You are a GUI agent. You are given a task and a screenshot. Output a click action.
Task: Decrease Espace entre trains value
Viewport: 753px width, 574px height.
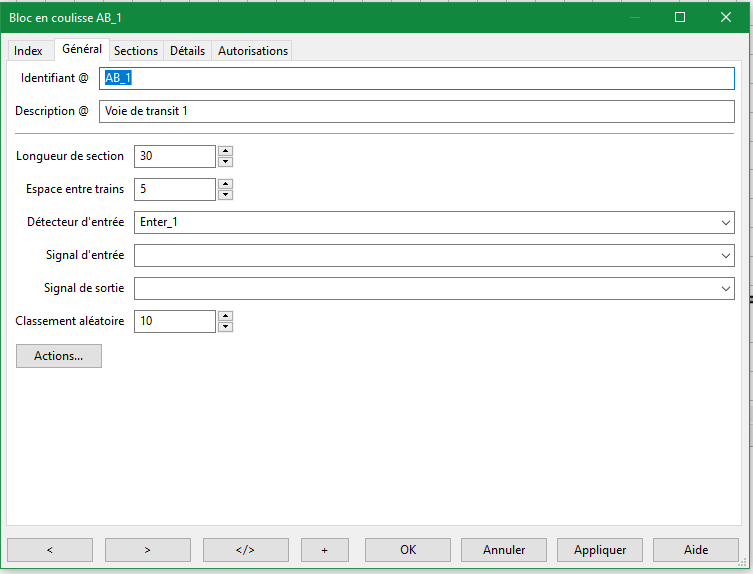point(225,195)
